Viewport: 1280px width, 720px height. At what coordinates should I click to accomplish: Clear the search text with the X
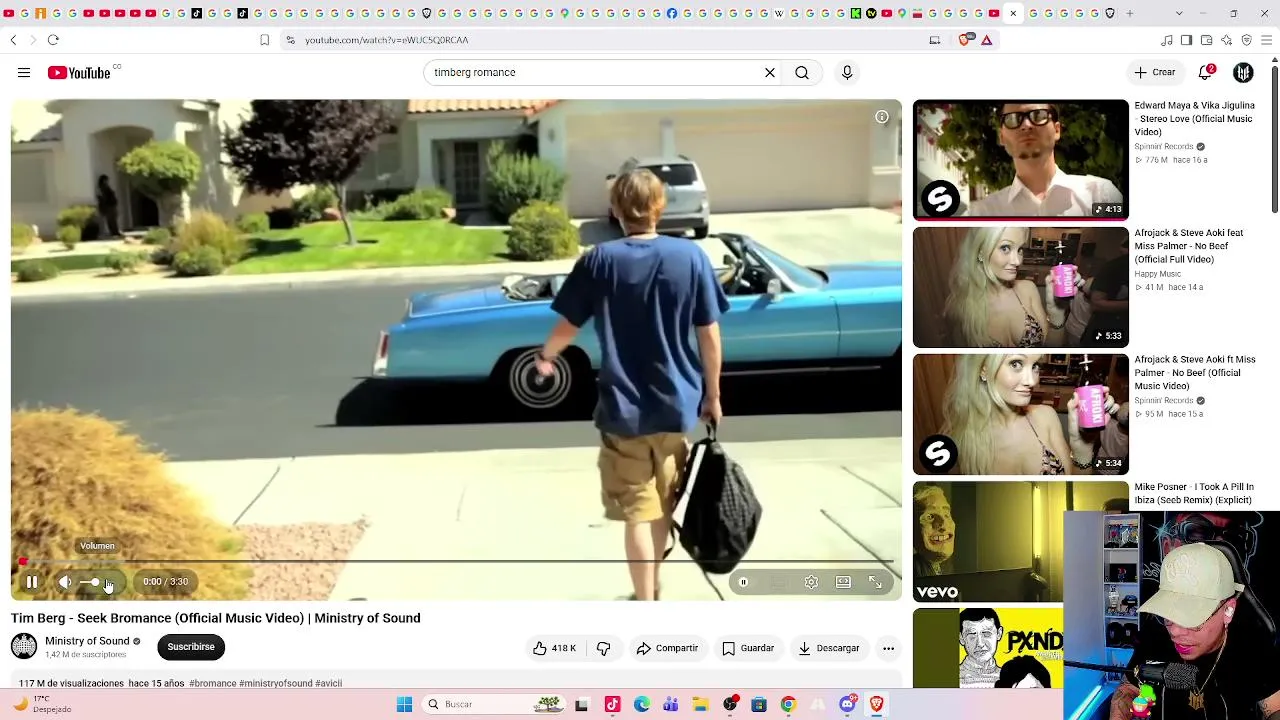770,73
